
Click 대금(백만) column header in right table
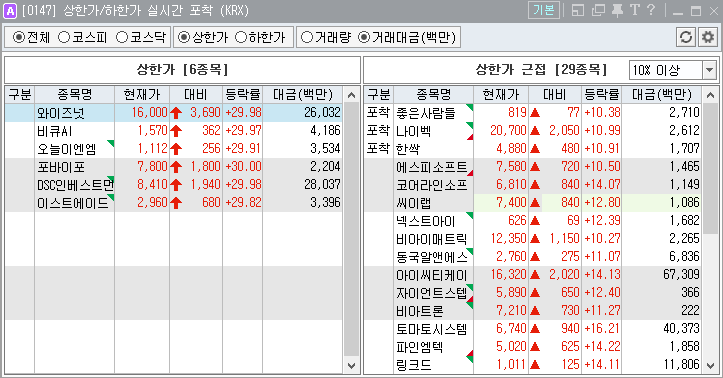(662, 94)
